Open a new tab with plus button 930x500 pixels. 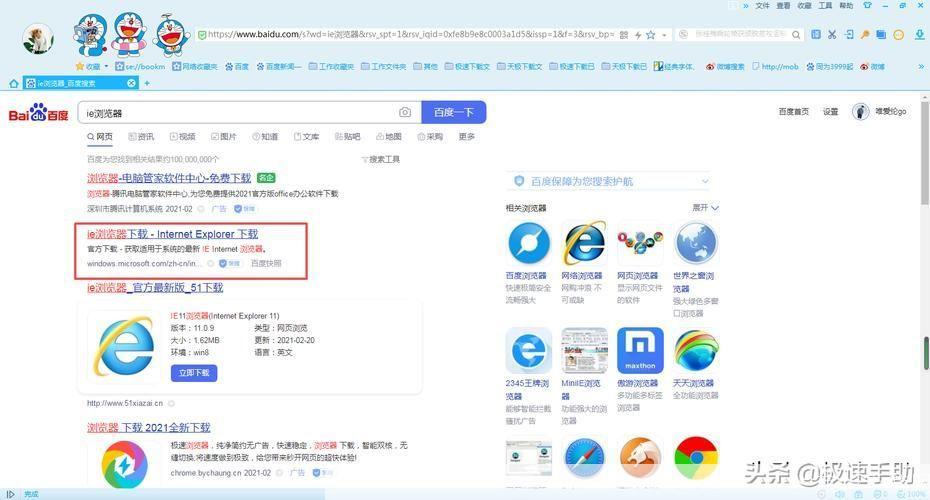pyautogui.click(x=147, y=83)
